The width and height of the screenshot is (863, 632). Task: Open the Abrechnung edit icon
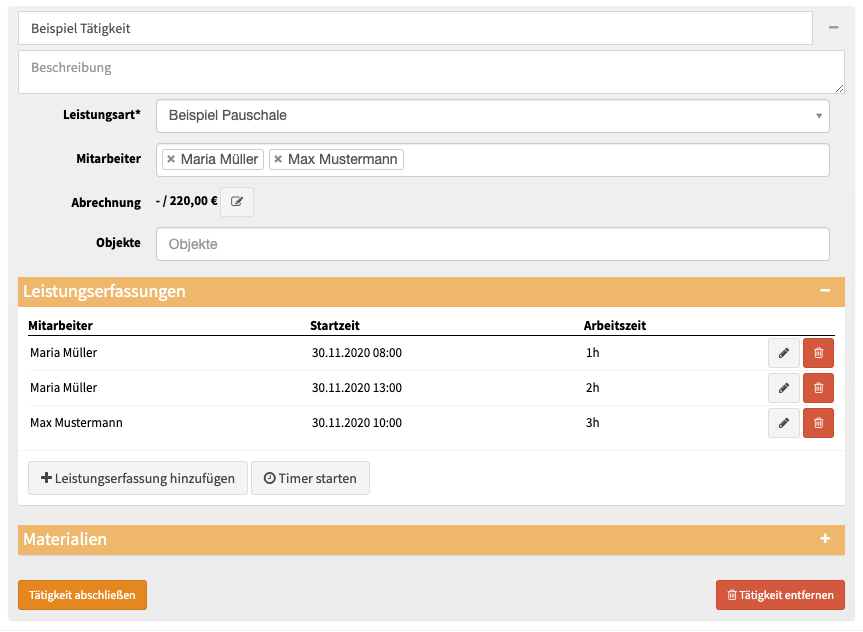(237, 201)
